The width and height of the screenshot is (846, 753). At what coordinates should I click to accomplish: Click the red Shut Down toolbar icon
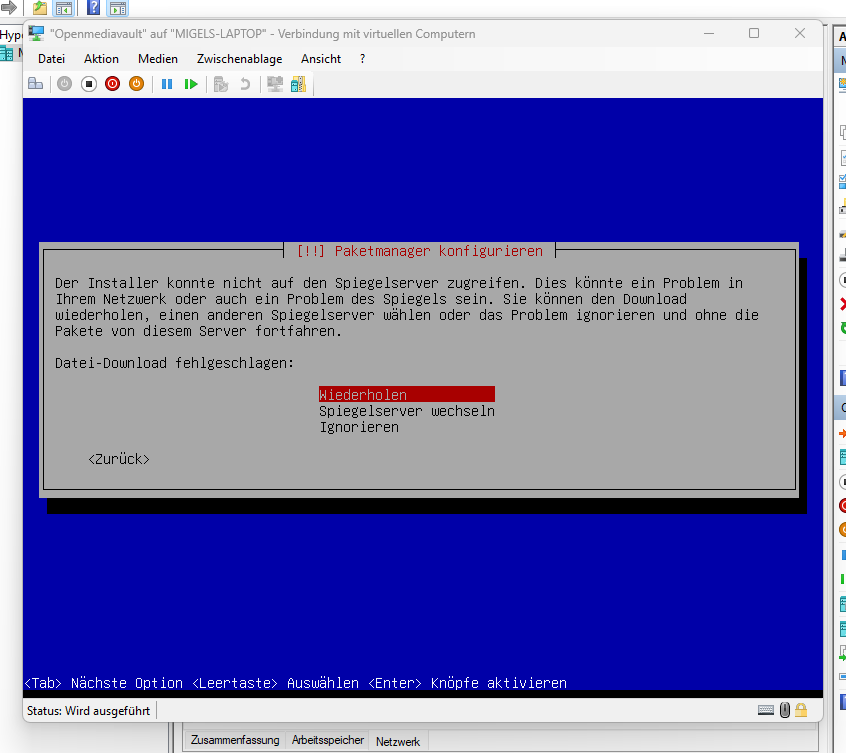(x=112, y=84)
